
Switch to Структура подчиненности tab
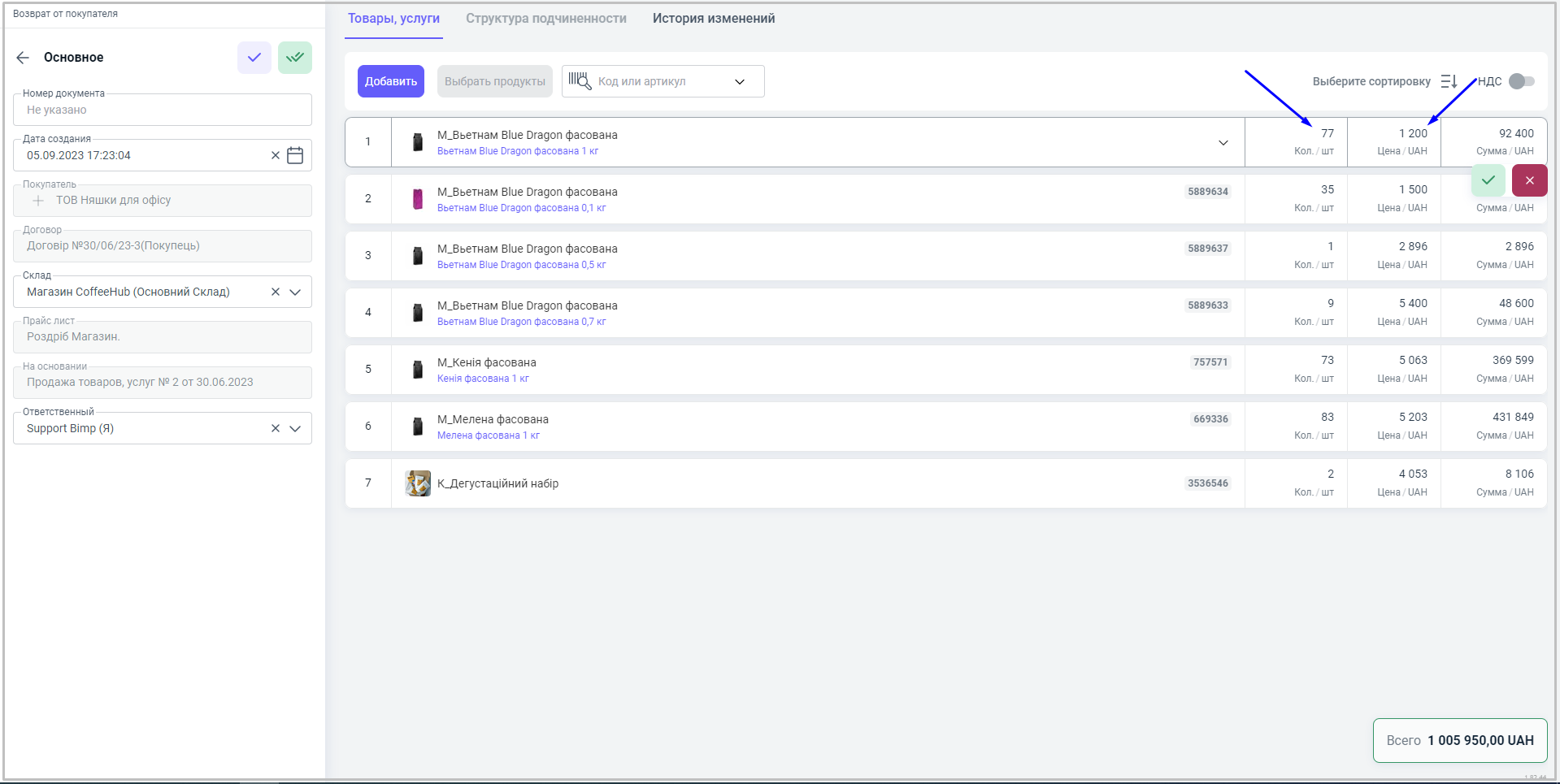point(545,19)
